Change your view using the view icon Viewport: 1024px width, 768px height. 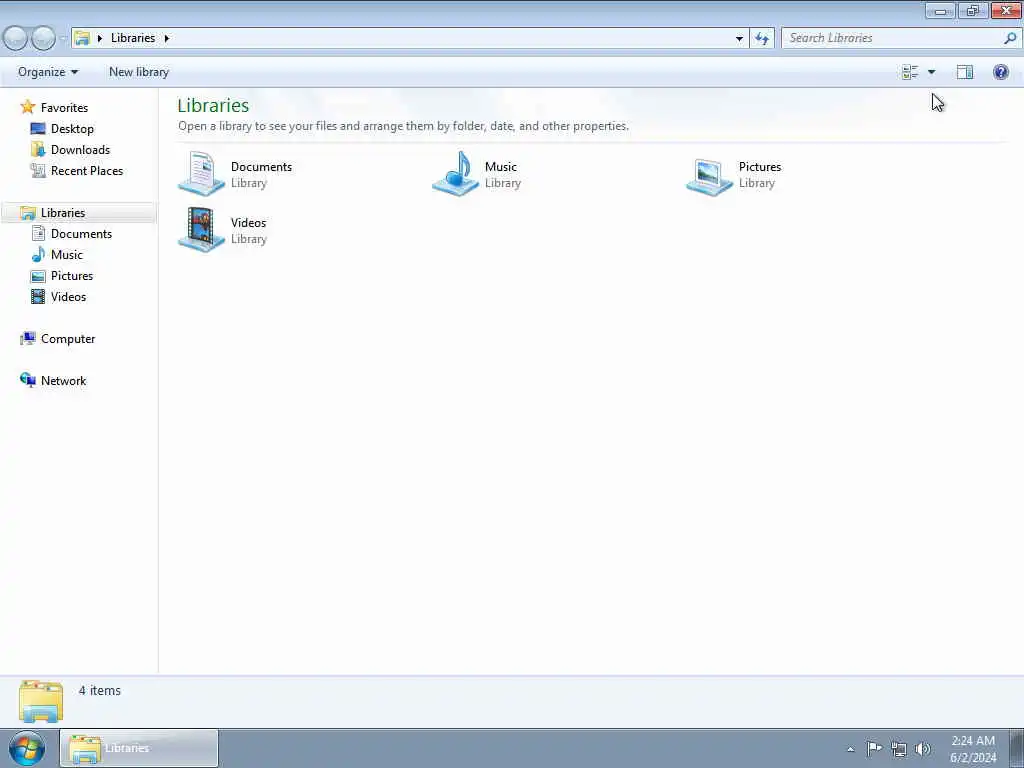coord(910,72)
